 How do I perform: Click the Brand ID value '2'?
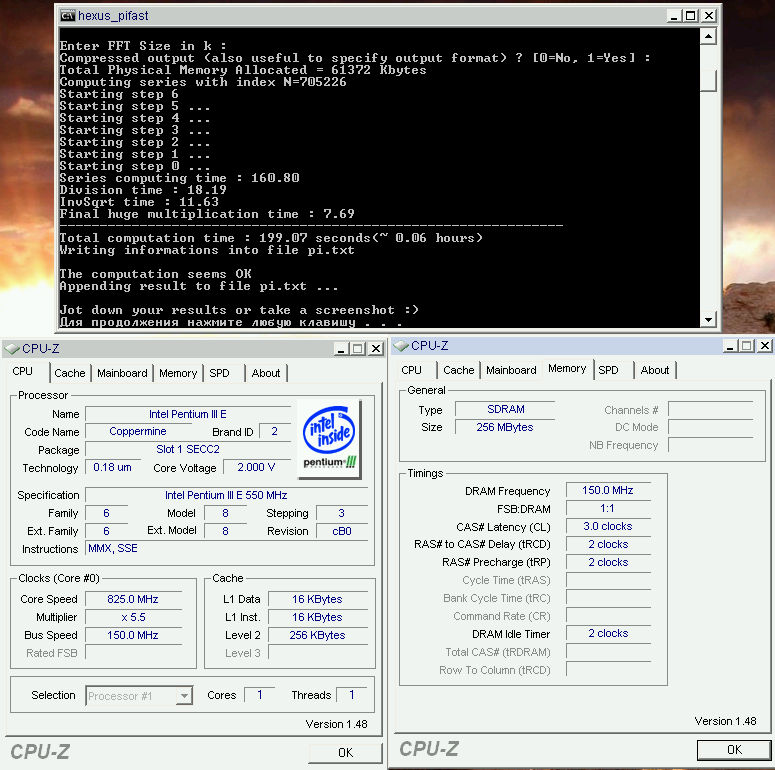coord(275,431)
